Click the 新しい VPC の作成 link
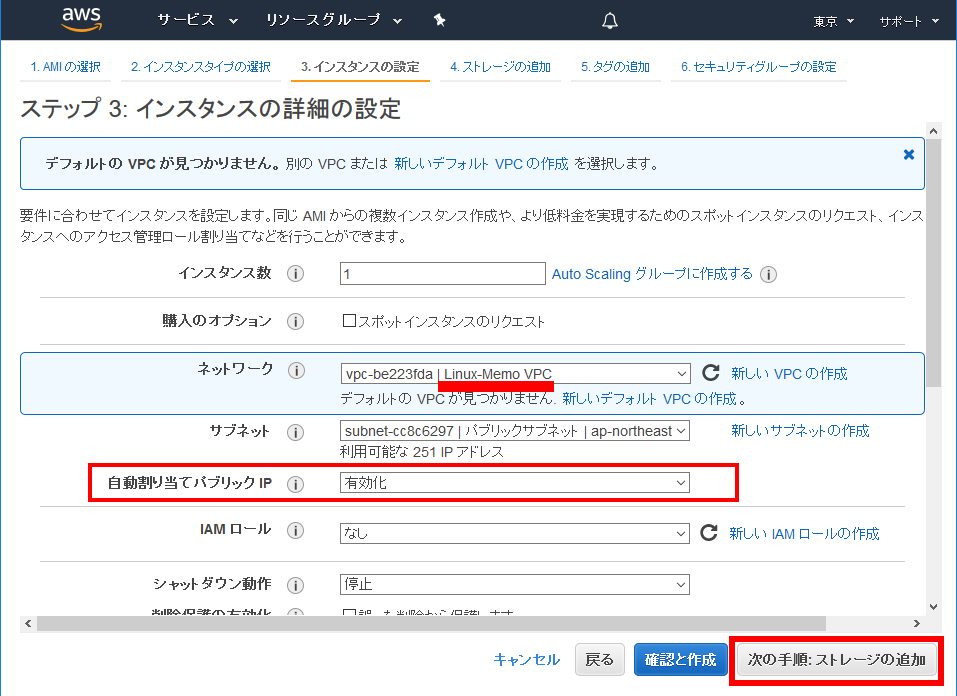957x696 pixels. coord(788,374)
